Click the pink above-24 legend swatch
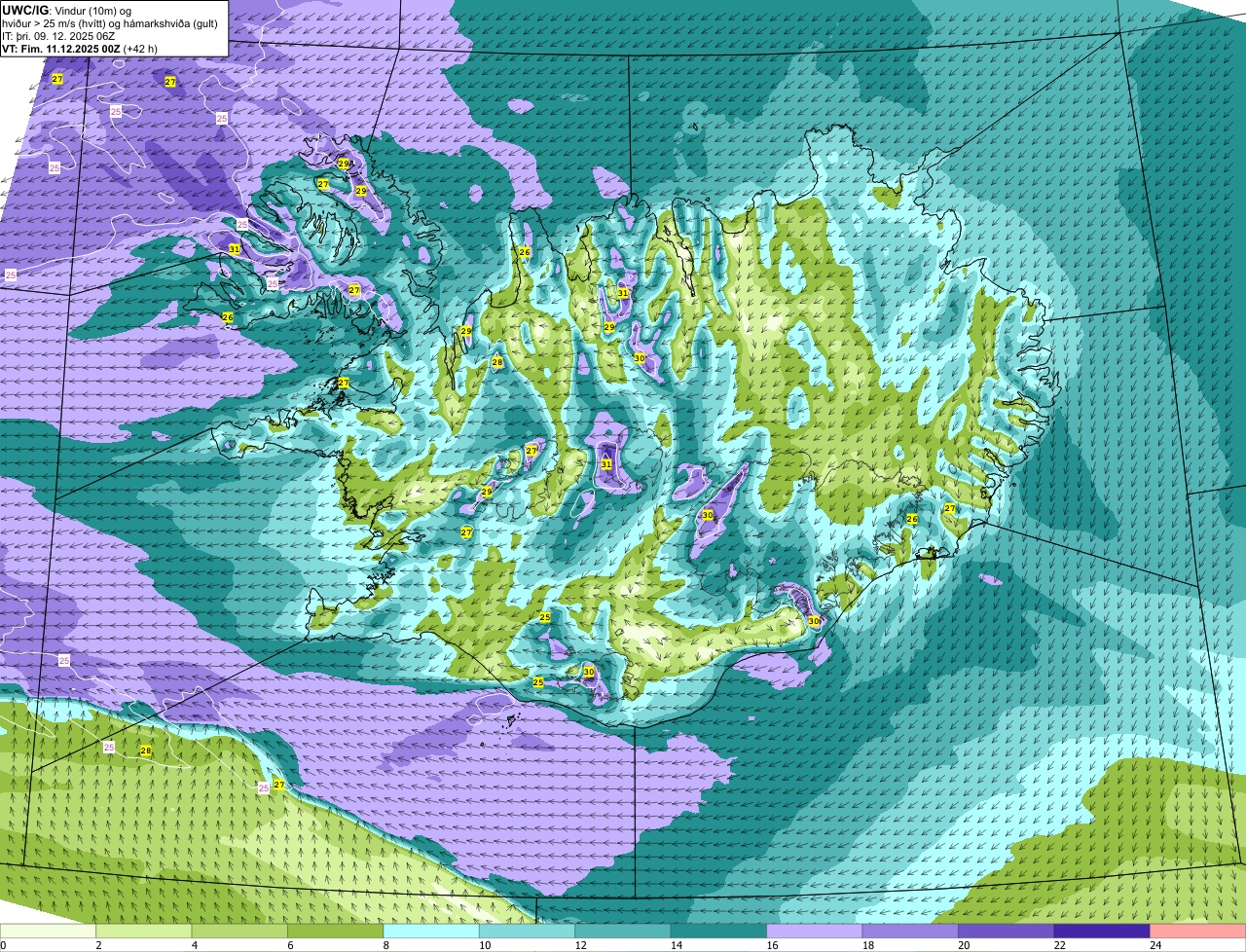The width and height of the screenshot is (1246, 952). coord(1197,932)
